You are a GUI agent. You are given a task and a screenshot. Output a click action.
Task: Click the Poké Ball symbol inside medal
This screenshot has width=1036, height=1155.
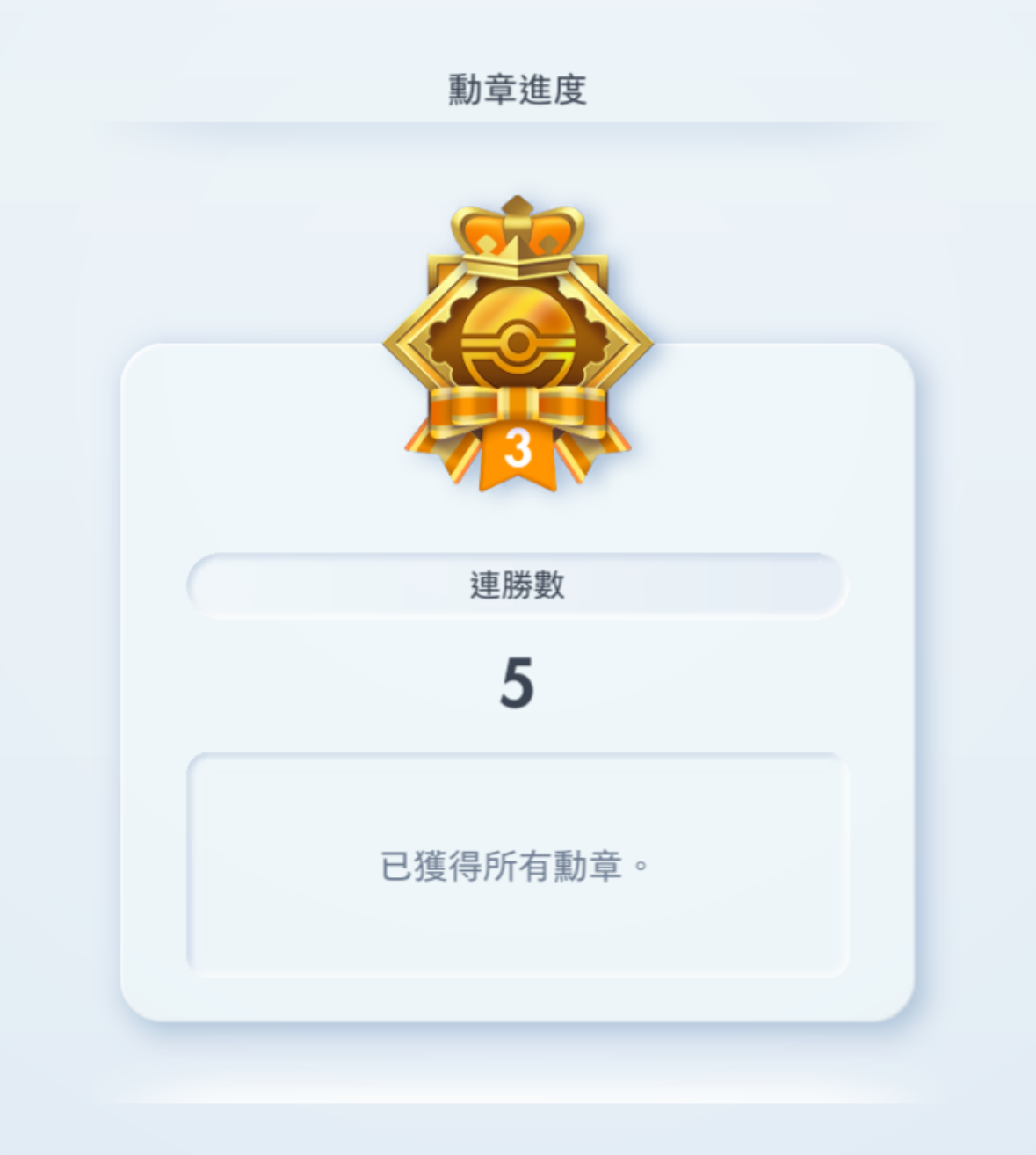(518, 339)
